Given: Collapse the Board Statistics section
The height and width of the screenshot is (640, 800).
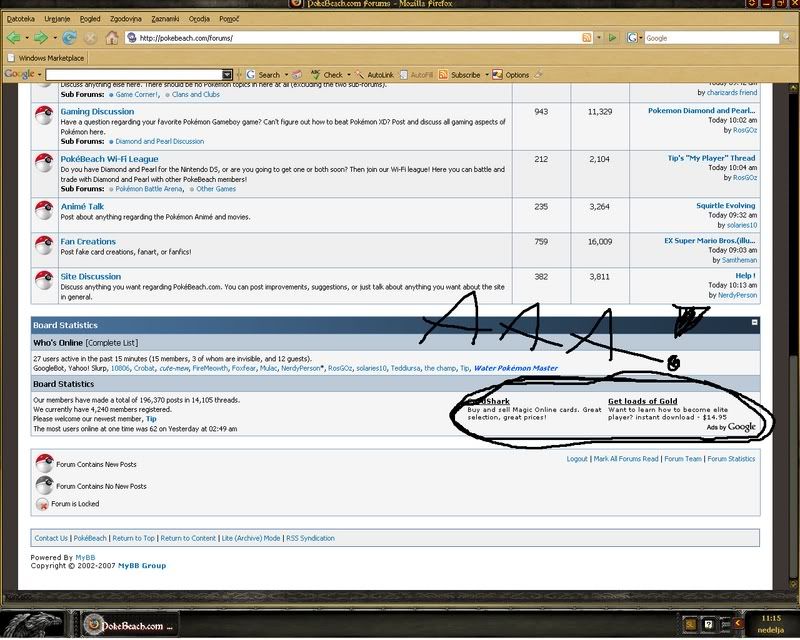Looking at the screenshot, I should (x=754, y=323).
